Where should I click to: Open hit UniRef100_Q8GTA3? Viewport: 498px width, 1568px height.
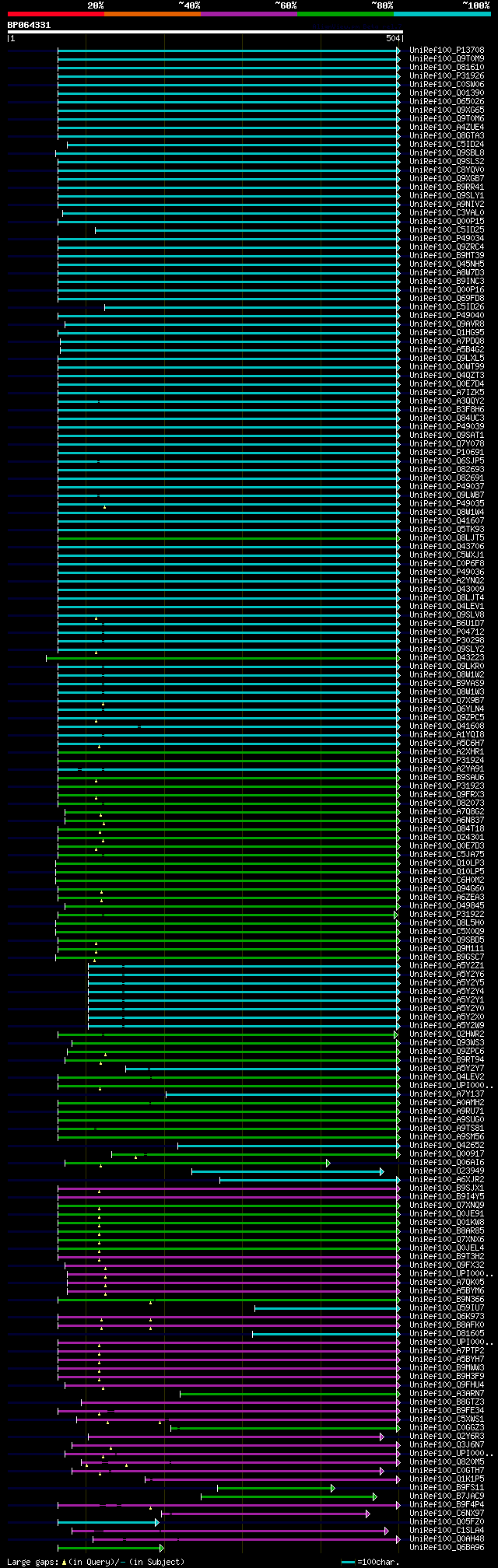(447, 136)
